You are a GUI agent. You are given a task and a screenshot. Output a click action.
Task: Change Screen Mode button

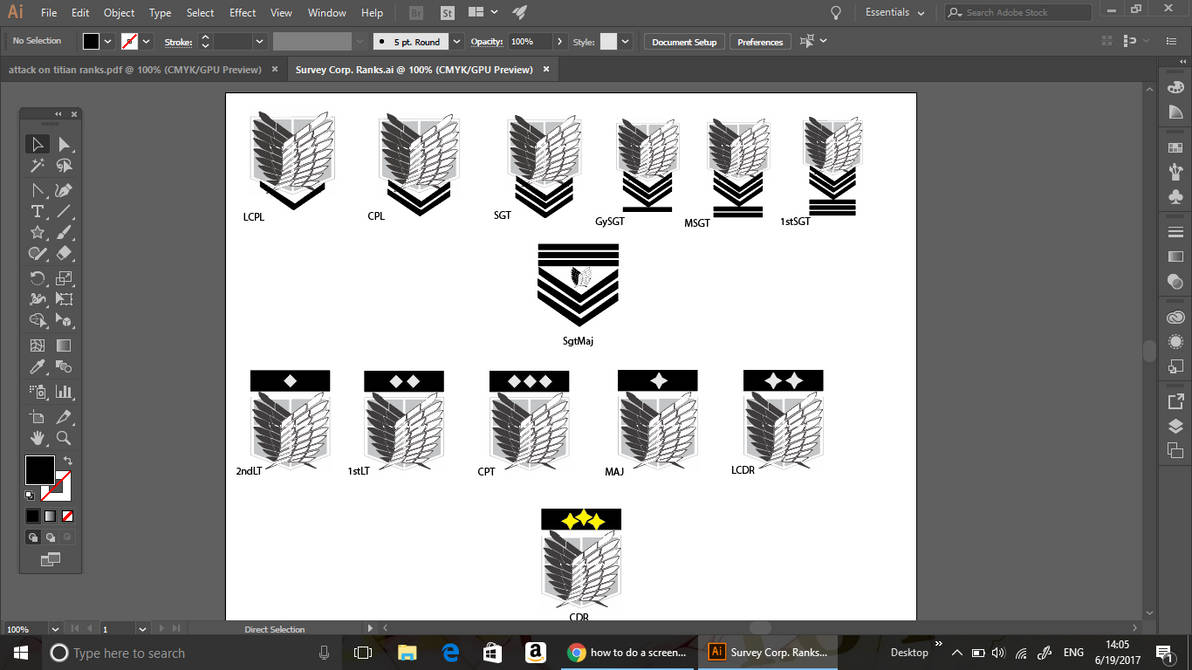click(x=50, y=560)
